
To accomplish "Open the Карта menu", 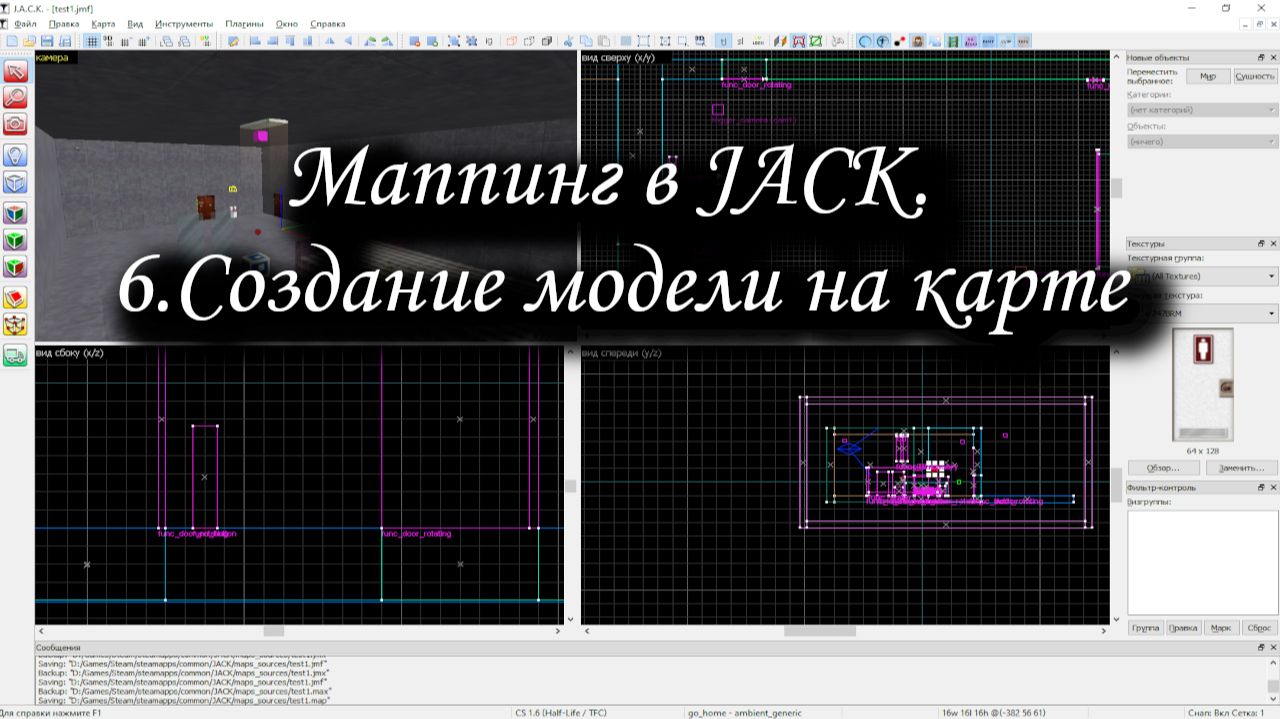I will tap(102, 23).
